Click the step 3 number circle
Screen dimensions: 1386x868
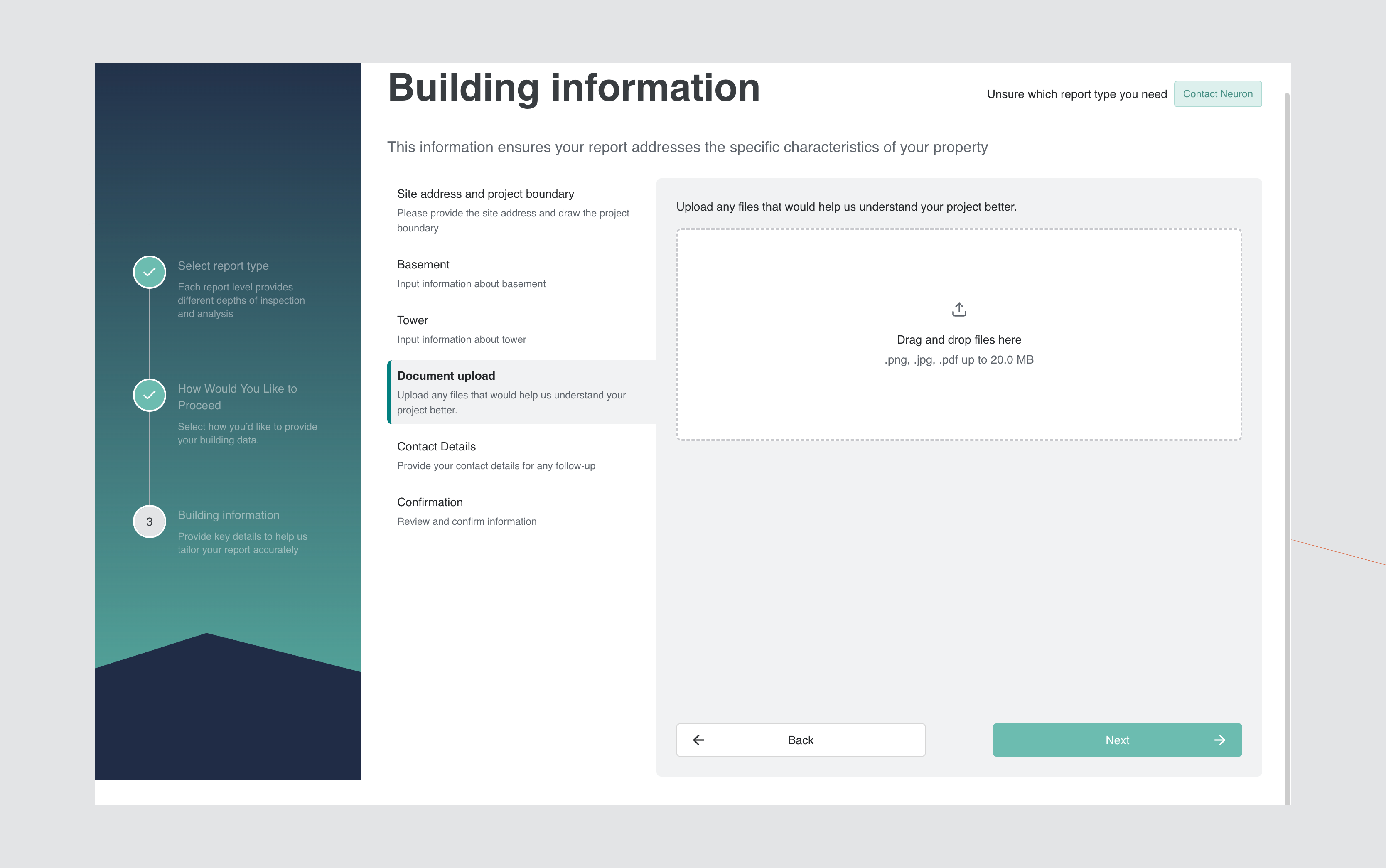(149, 521)
